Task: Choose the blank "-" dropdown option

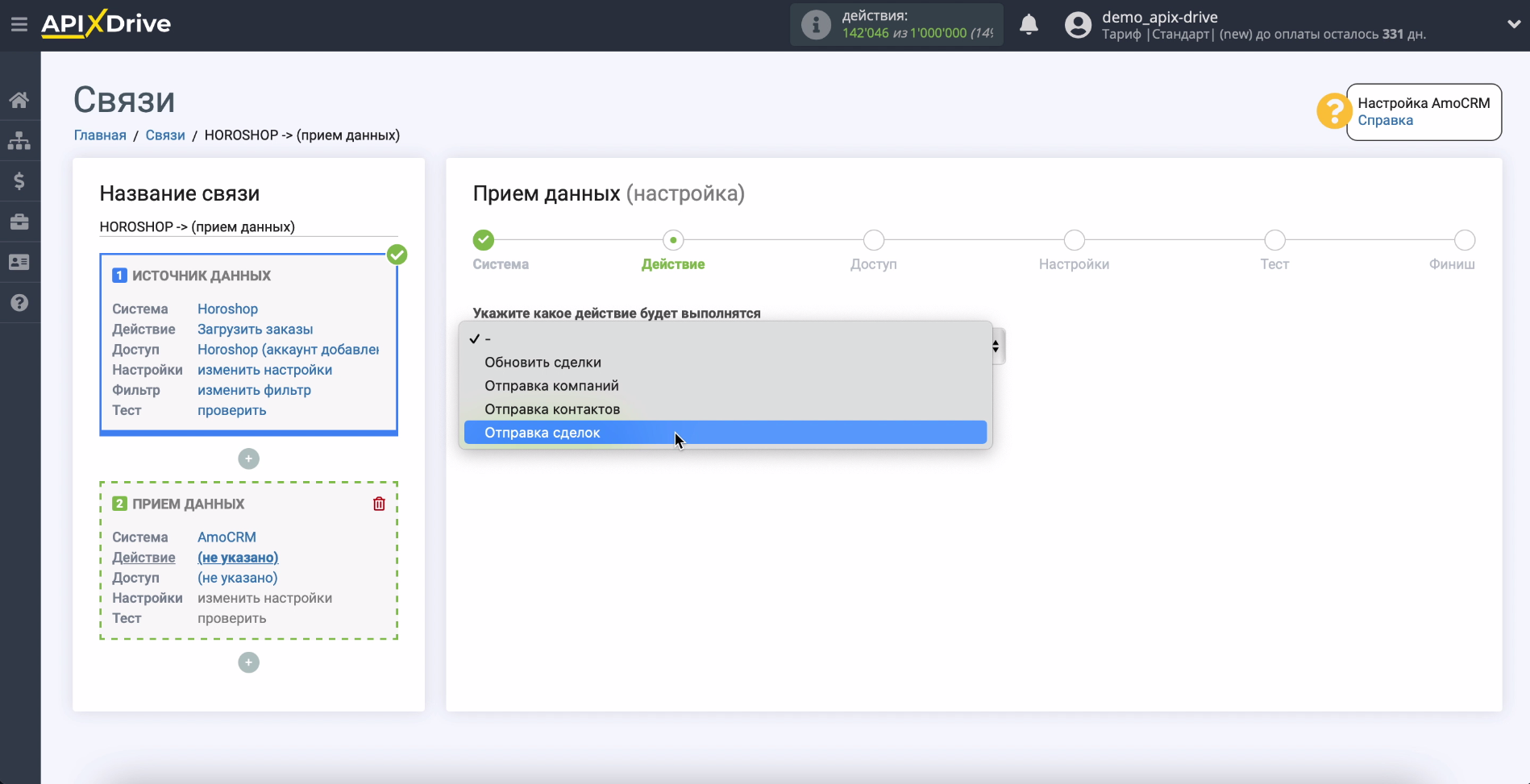Action: tap(726, 339)
